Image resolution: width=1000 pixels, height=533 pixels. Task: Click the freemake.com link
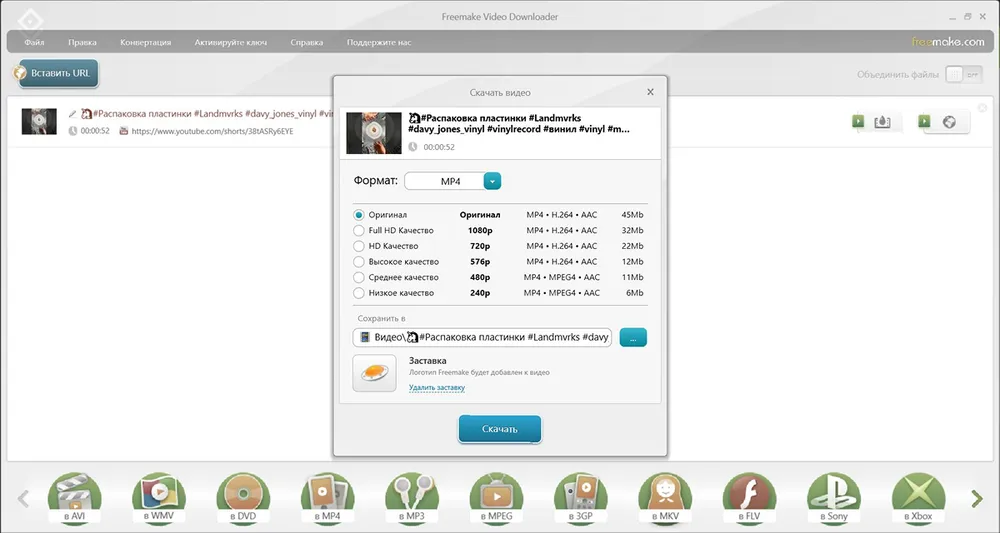pyautogui.click(x=948, y=41)
